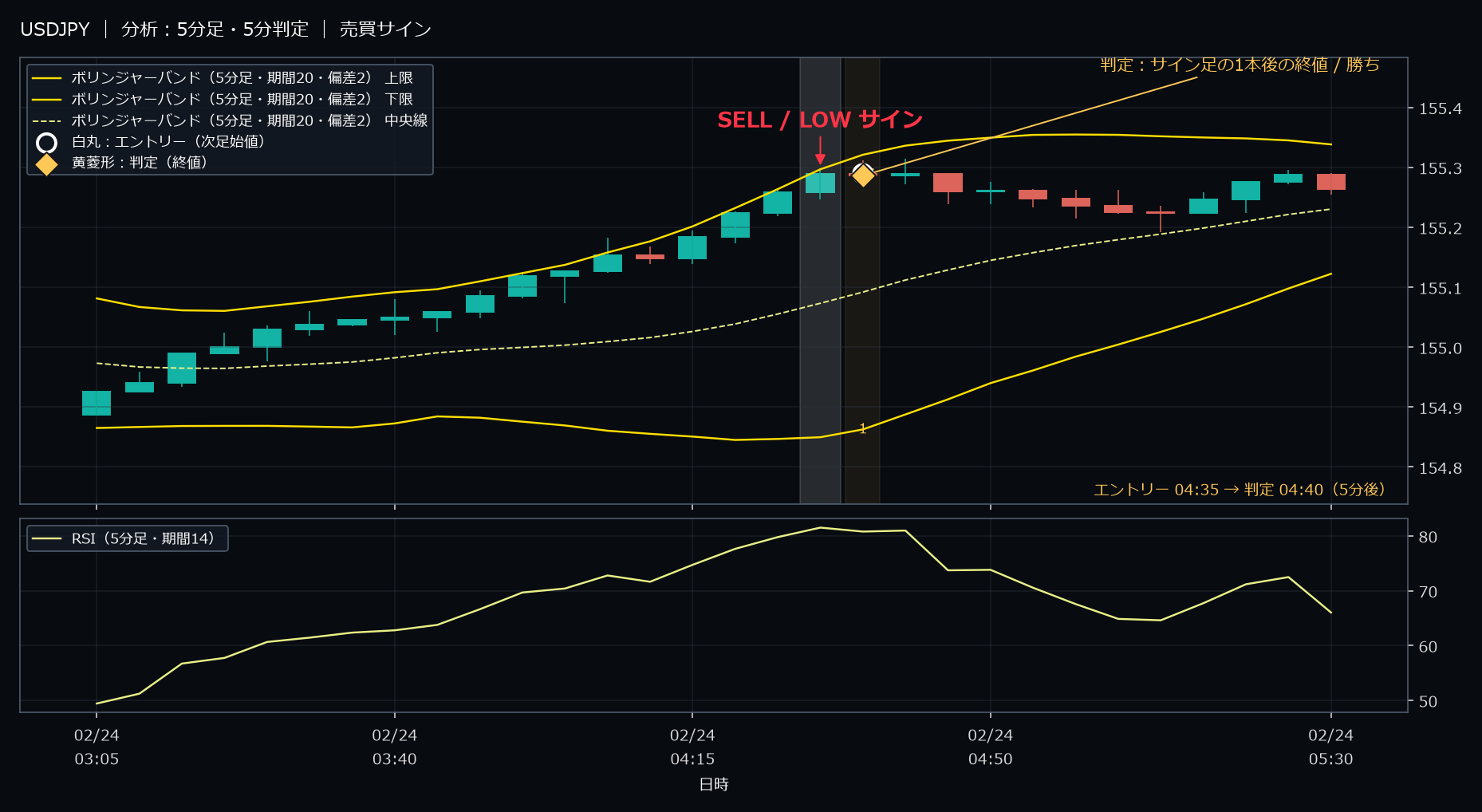
Task: Click the white circle entry marker in legend
Action: point(47,143)
